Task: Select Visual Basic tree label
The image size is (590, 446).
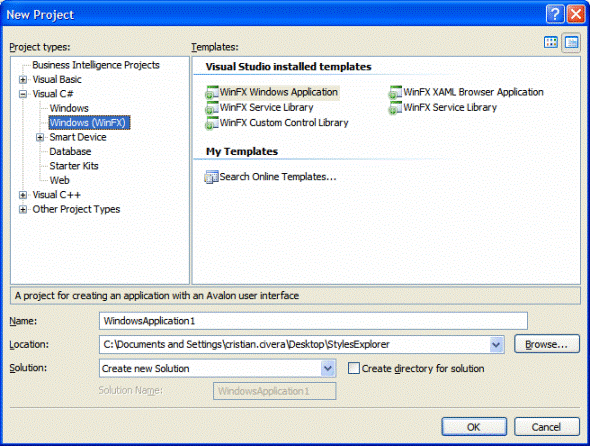Action: click(x=57, y=79)
